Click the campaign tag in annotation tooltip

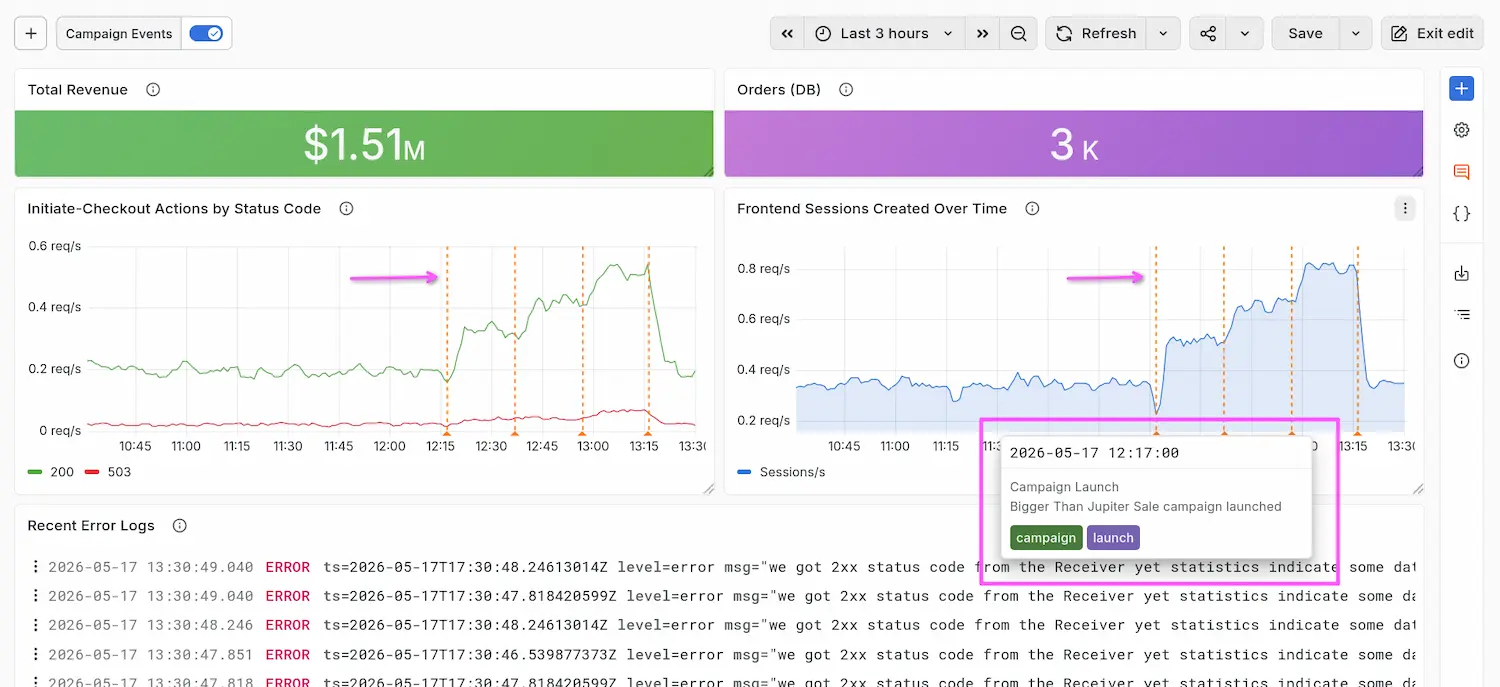(x=1046, y=538)
